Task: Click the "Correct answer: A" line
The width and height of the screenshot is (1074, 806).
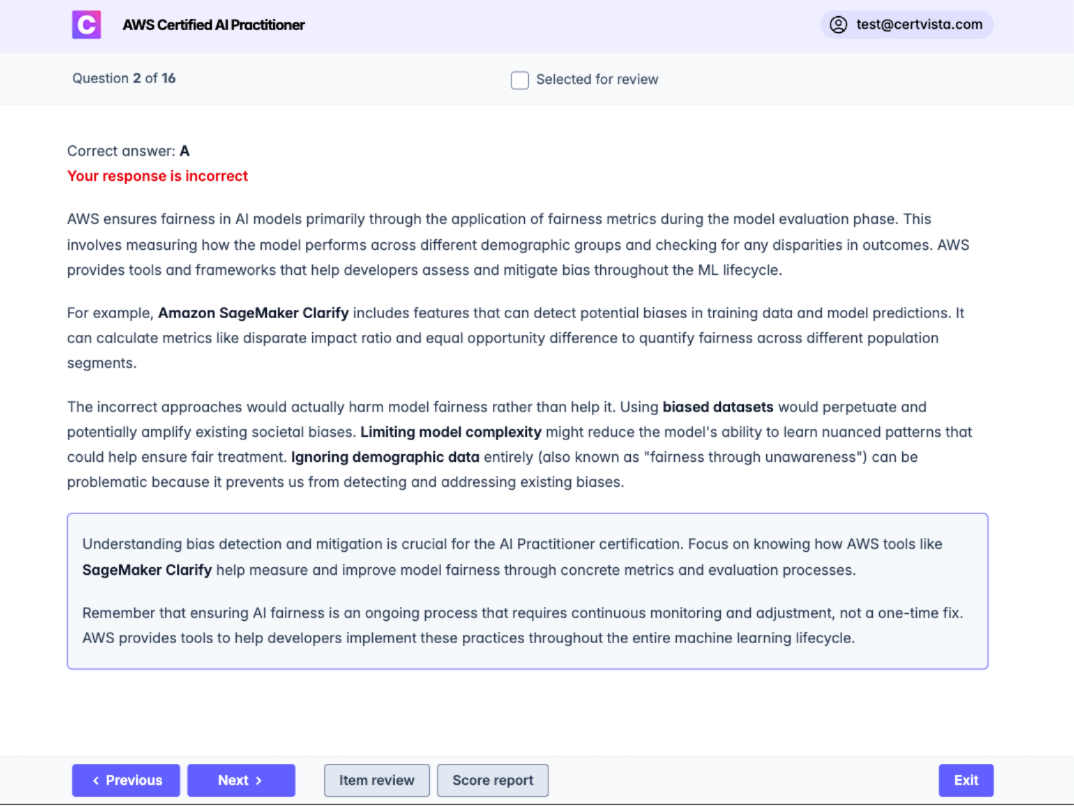Action: pyautogui.click(x=128, y=151)
